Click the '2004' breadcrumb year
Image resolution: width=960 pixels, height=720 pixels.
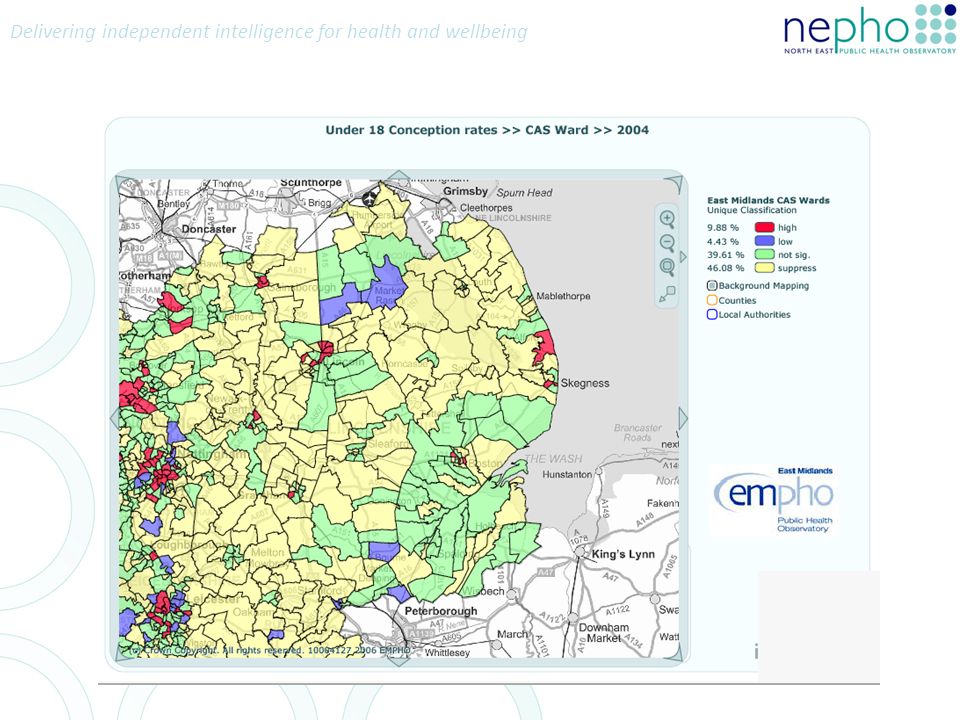tap(632, 130)
